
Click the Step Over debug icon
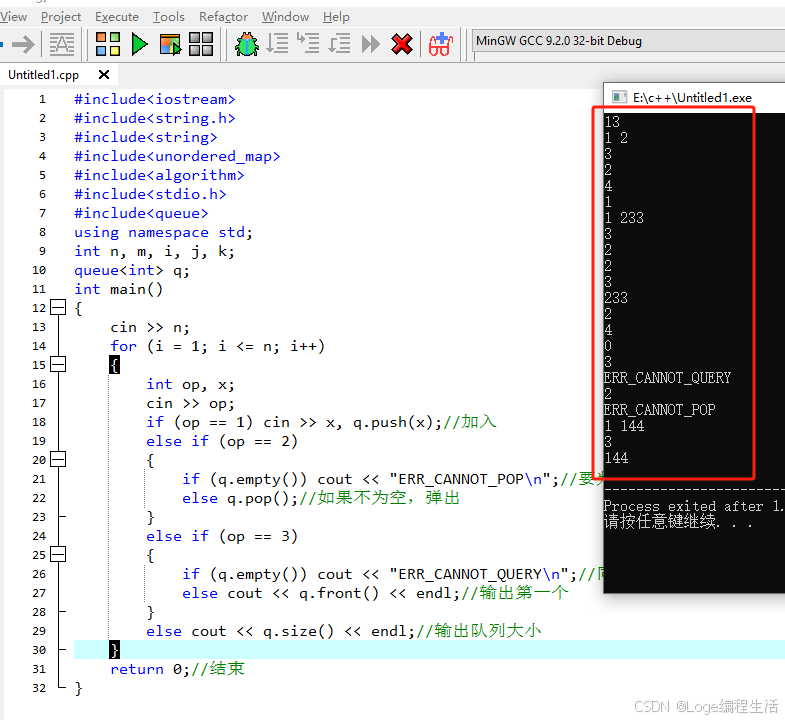pyautogui.click(x=277, y=44)
